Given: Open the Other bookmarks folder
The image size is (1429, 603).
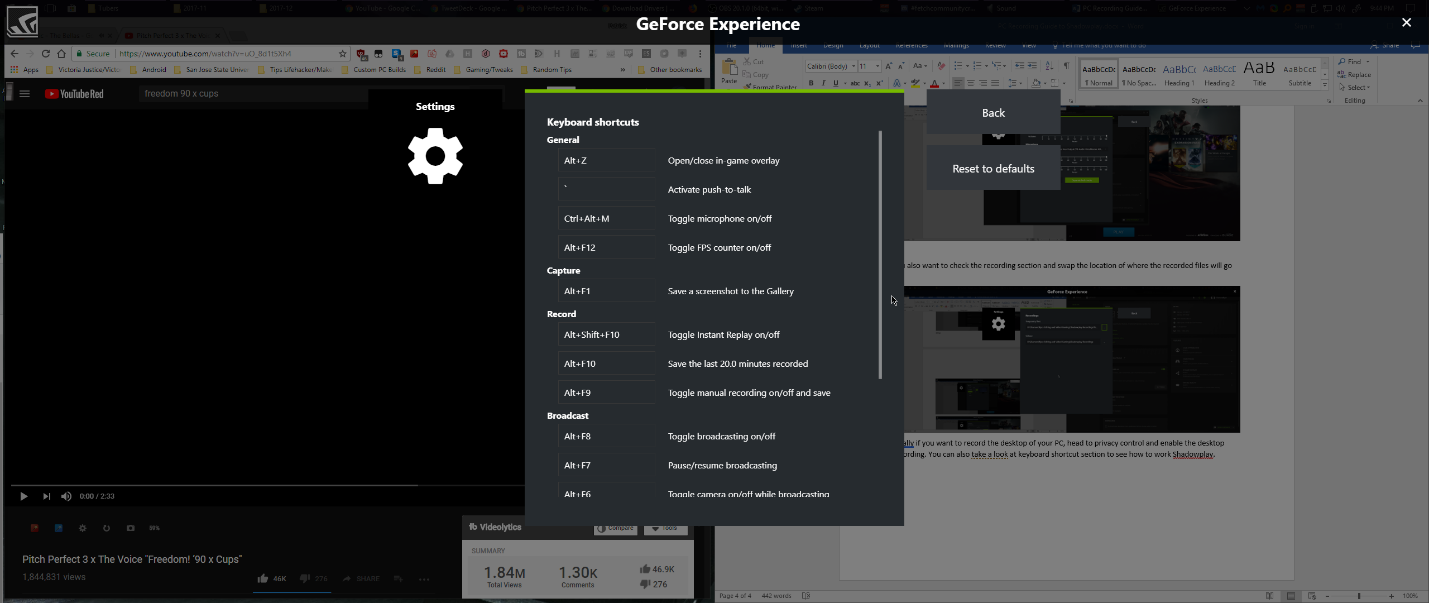Looking at the screenshot, I should pos(669,70).
